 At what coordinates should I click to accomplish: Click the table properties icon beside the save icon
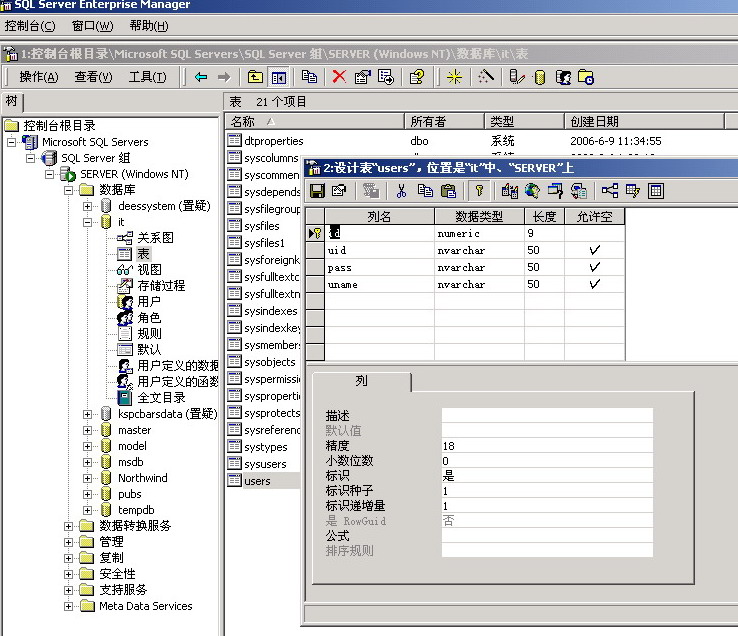339,191
